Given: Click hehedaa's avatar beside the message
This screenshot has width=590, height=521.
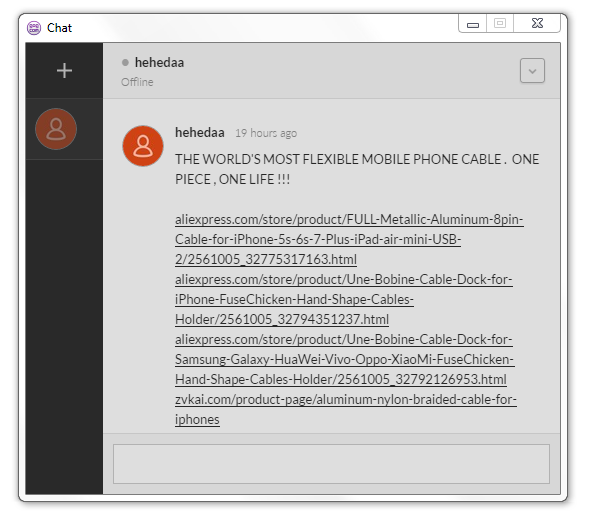Looking at the screenshot, I should point(143,146).
